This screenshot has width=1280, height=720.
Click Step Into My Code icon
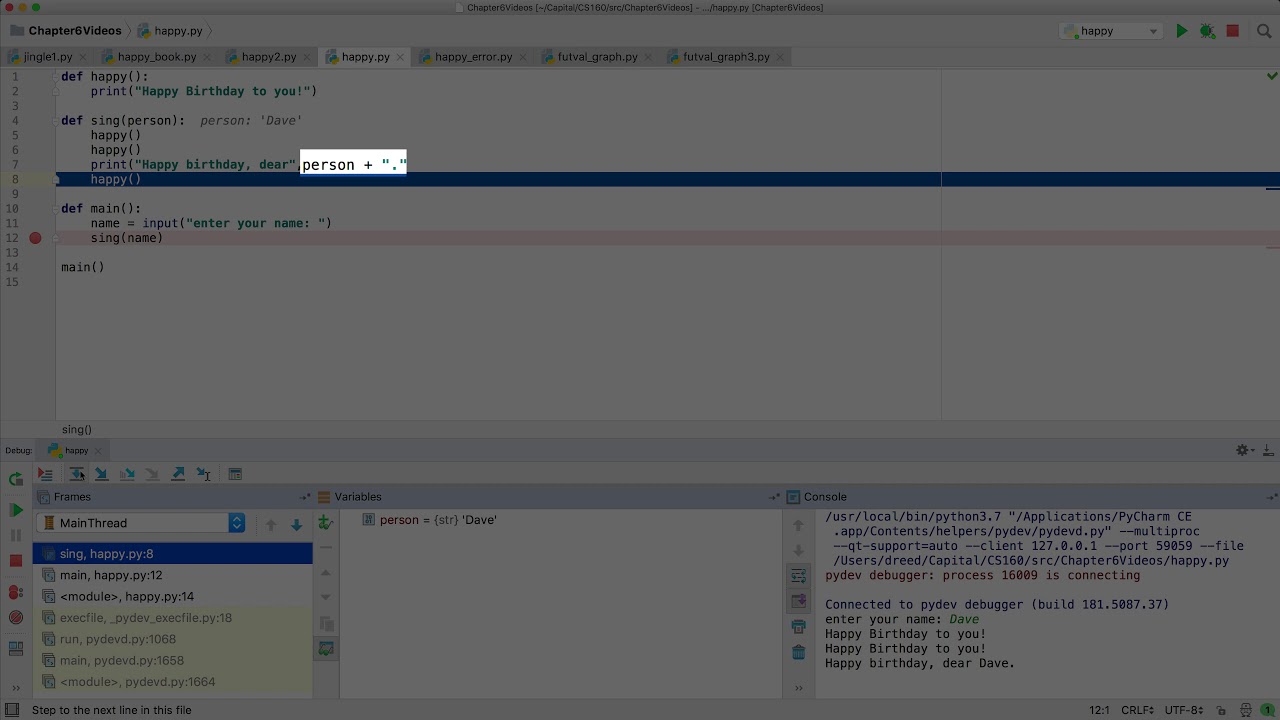[127, 474]
